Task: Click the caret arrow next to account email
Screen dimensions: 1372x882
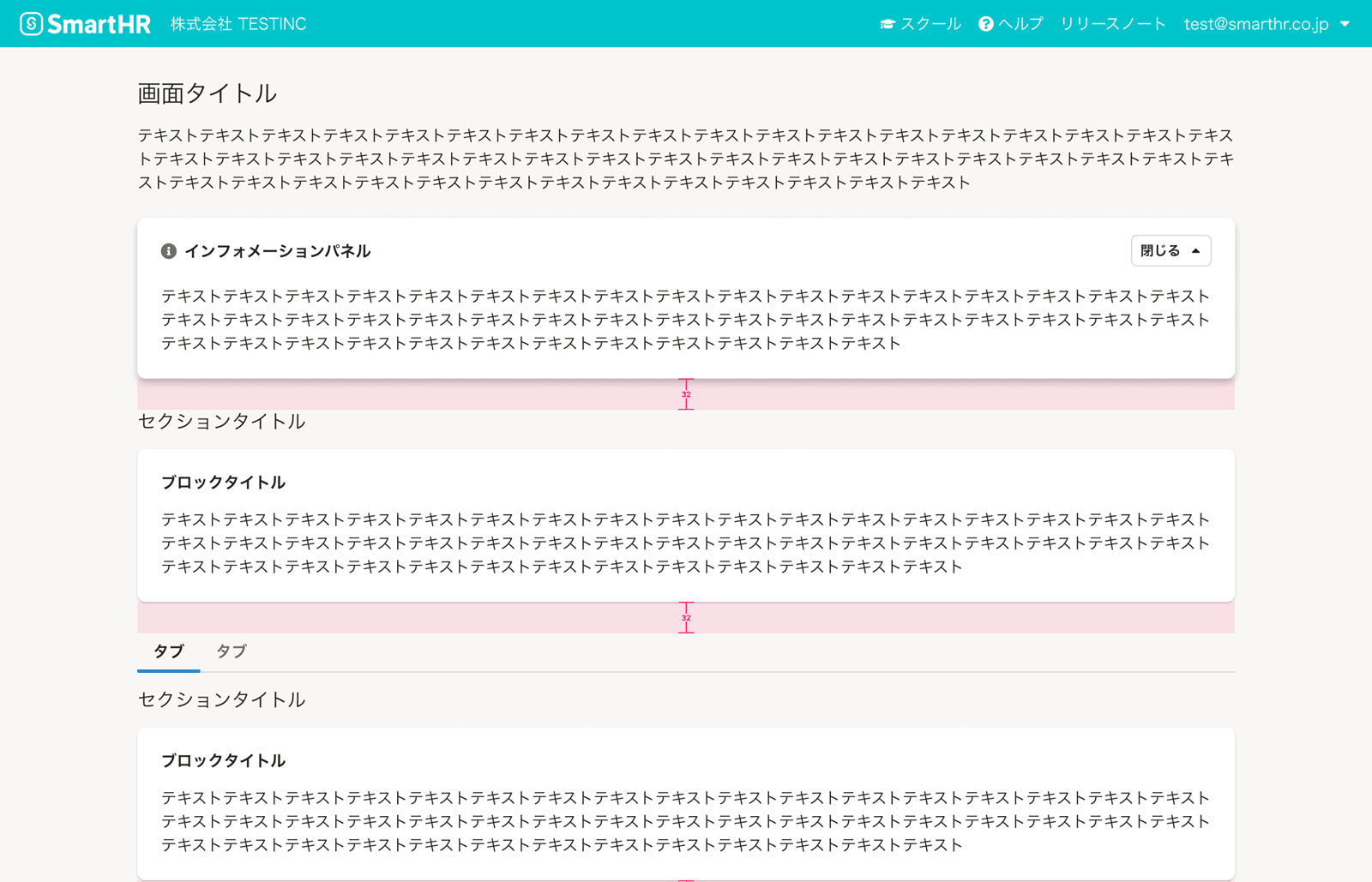Action: coord(1345,24)
